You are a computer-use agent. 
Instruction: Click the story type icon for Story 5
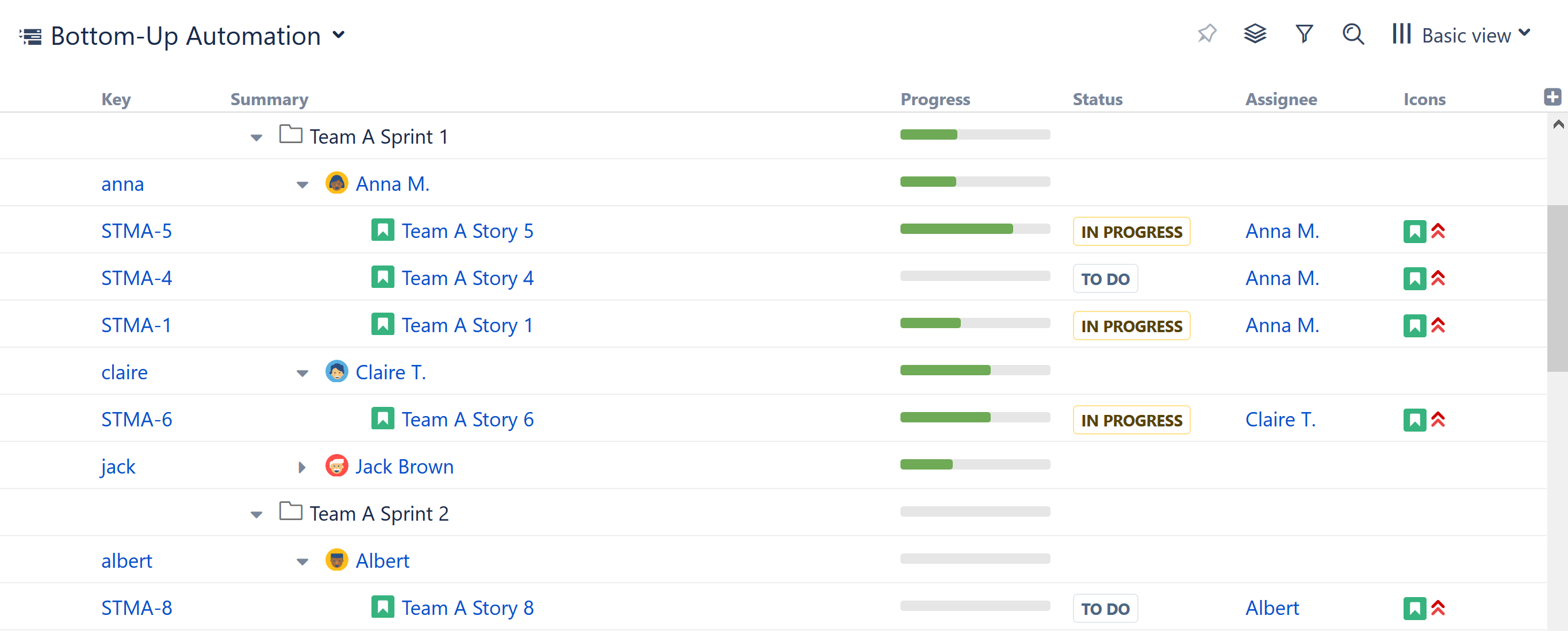point(382,230)
